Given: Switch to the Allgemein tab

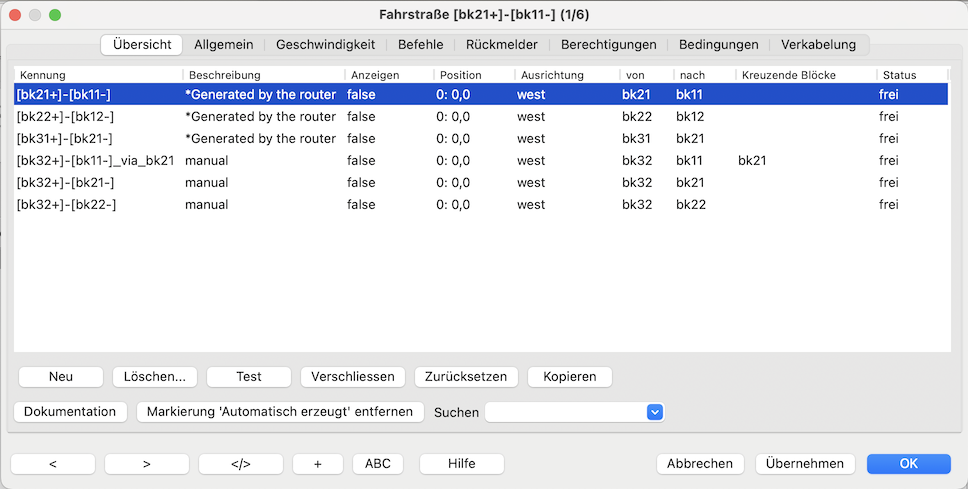Looking at the screenshot, I should (x=223, y=45).
